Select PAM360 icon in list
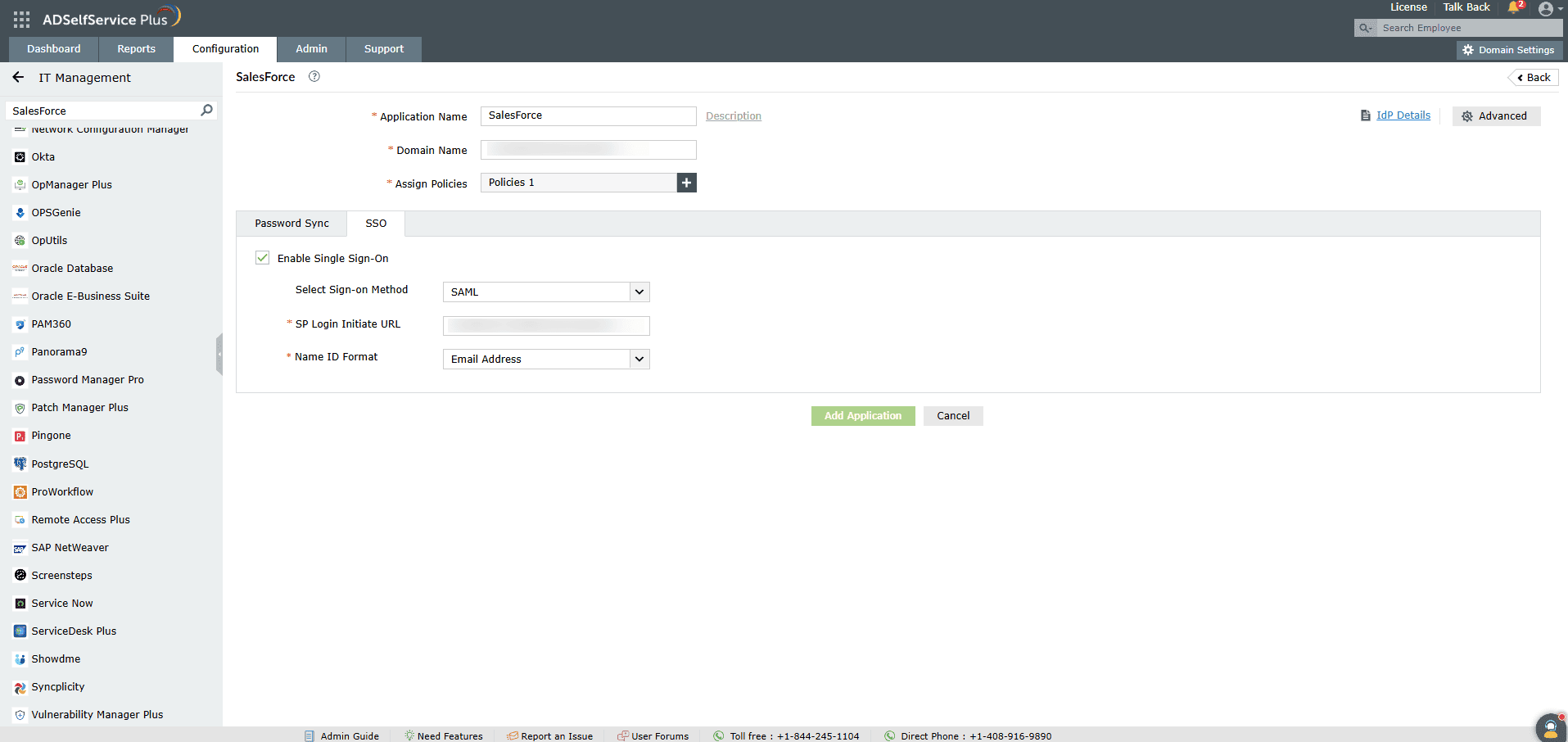The image size is (1568, 742). [20, 324]
